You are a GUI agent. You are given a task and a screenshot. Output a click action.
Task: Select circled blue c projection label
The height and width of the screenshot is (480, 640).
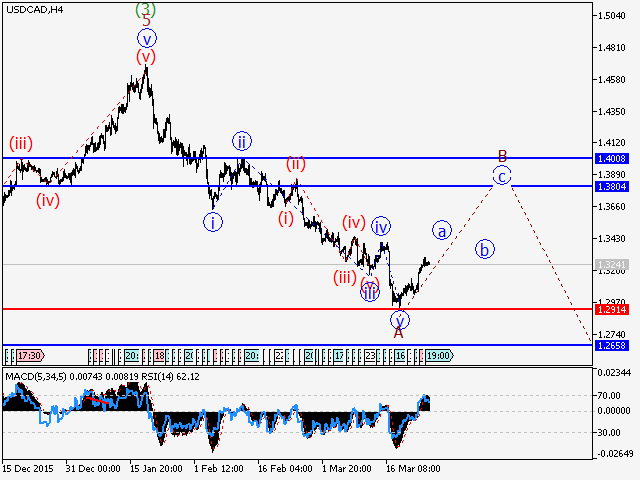[x=502, y=176]
